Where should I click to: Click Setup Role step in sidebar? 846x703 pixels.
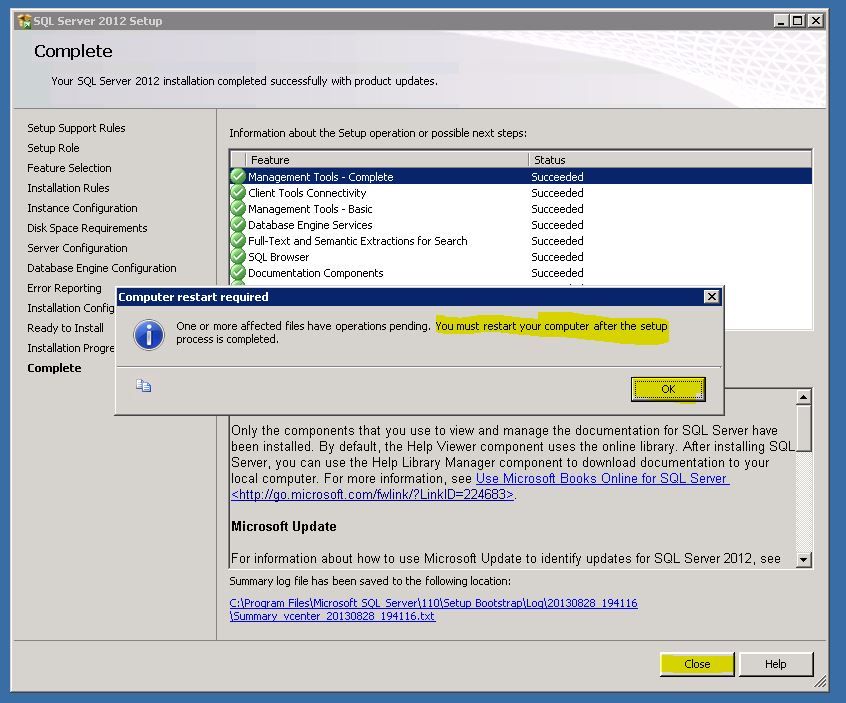(x=53, y=148)
